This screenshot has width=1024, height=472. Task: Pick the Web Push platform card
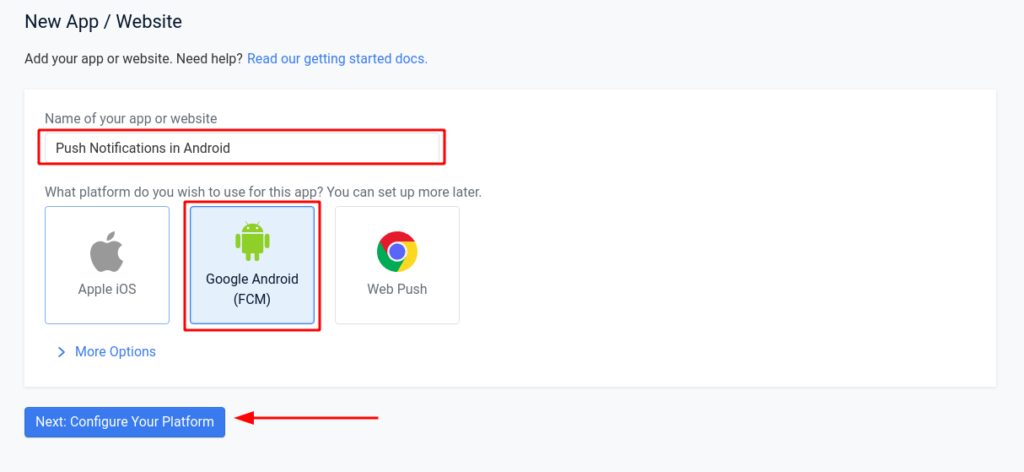click(397, 265)
